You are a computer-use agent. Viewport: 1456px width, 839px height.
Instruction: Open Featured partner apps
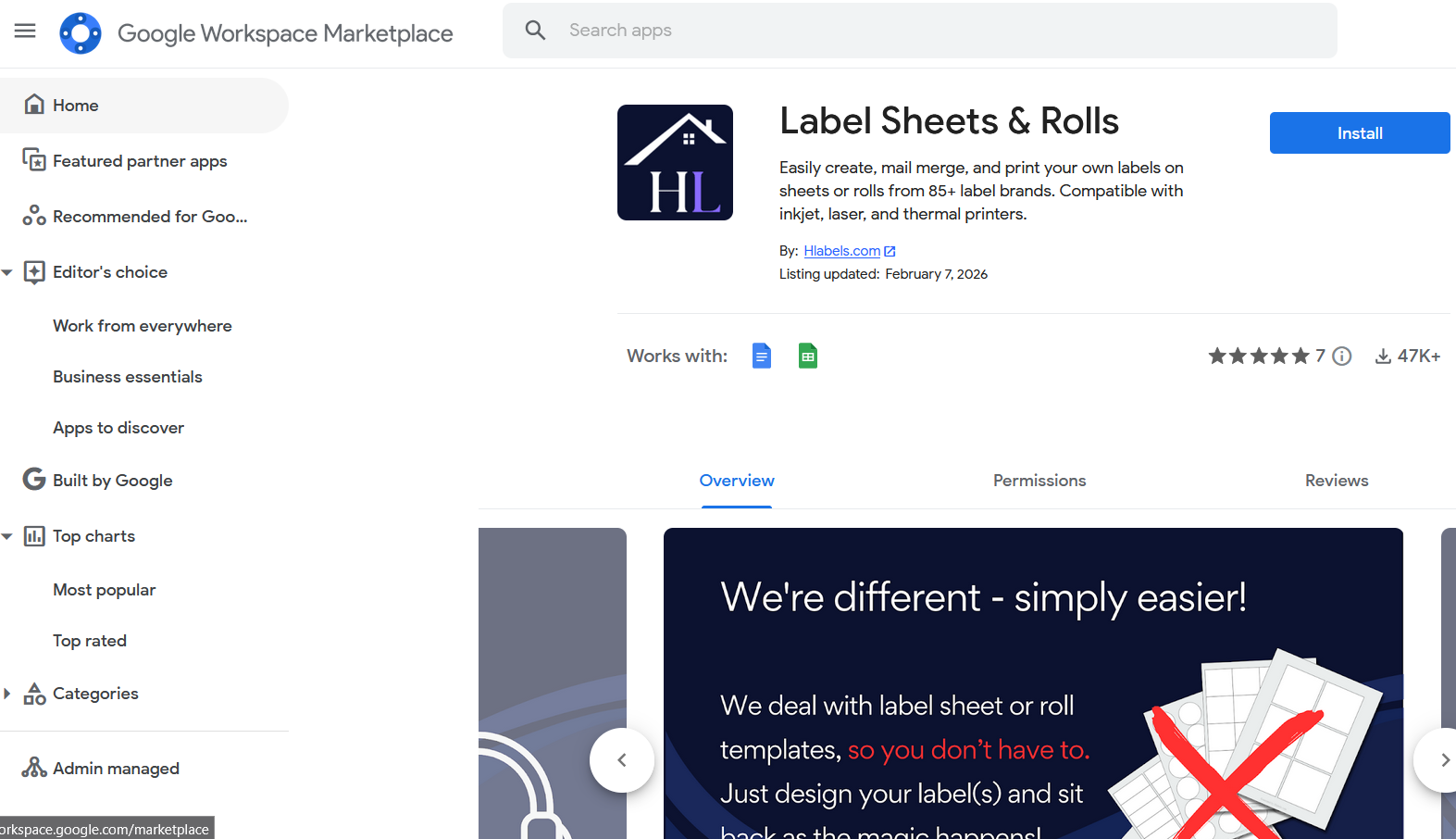140,161
